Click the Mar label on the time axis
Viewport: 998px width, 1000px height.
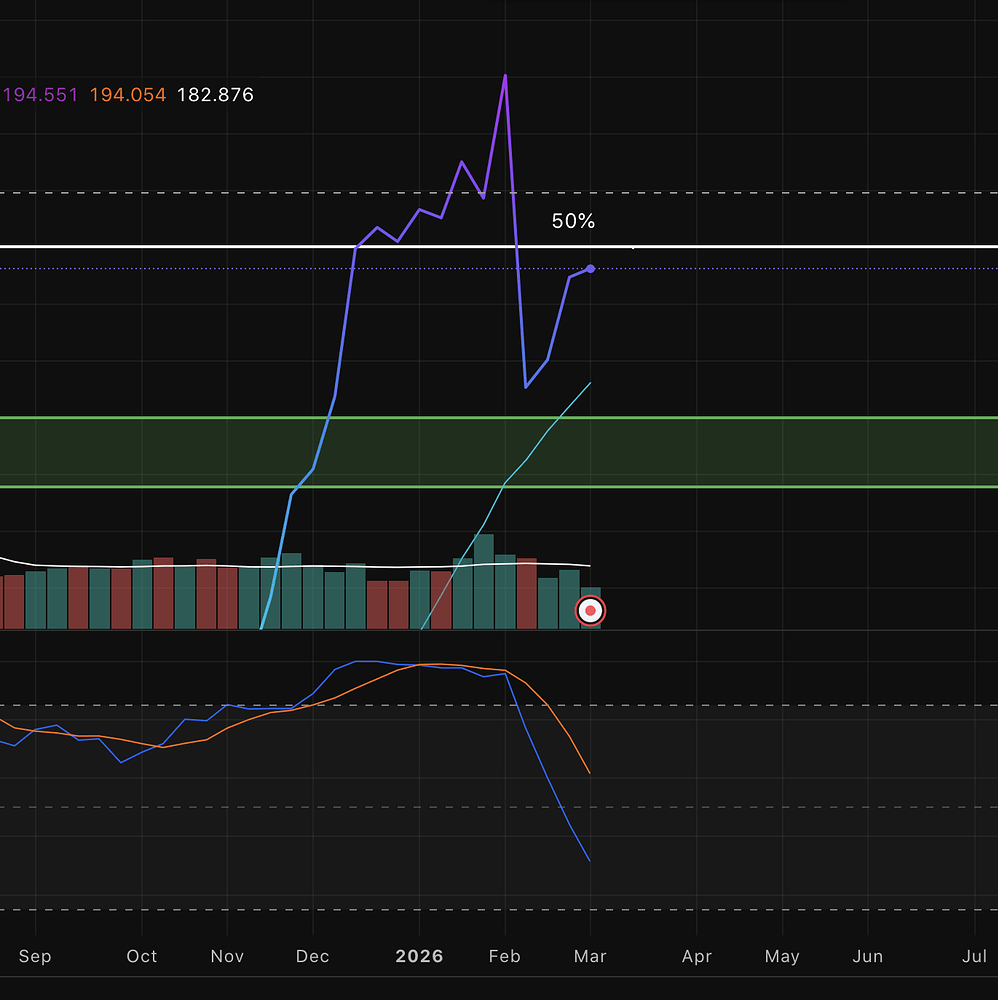pos(590,956)
